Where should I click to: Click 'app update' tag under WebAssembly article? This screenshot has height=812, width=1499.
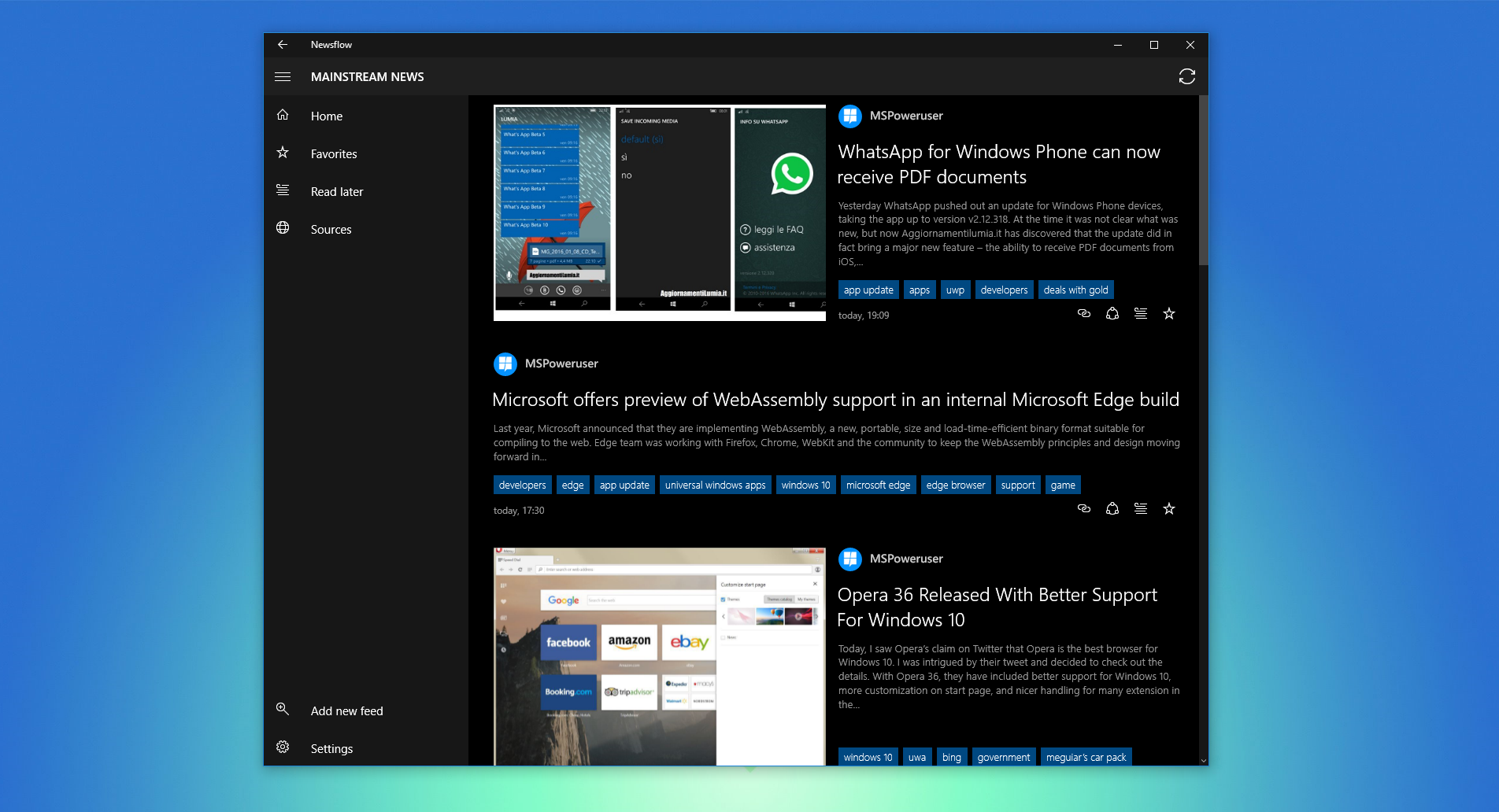click(x=624, y=485)
